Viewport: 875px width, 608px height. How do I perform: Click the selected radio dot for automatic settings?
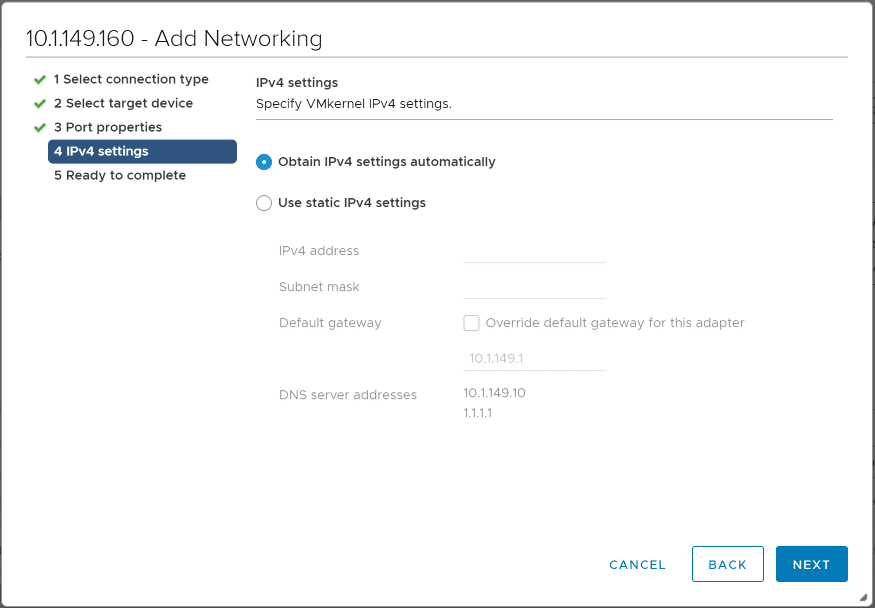pyautogui.click(x=263, y=161)
